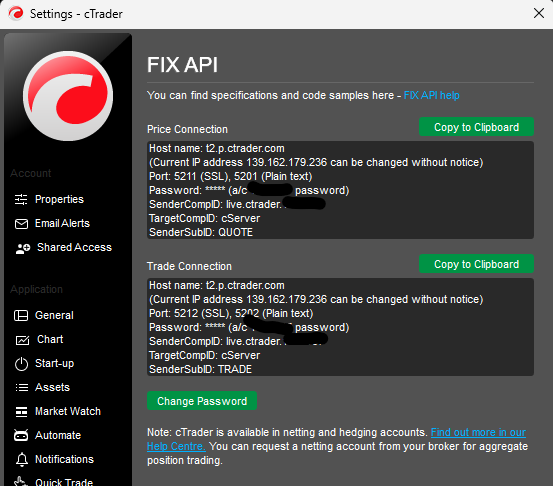Open Notifications settings section
This screenshot has height=486, width=553.
click(65, 459)
